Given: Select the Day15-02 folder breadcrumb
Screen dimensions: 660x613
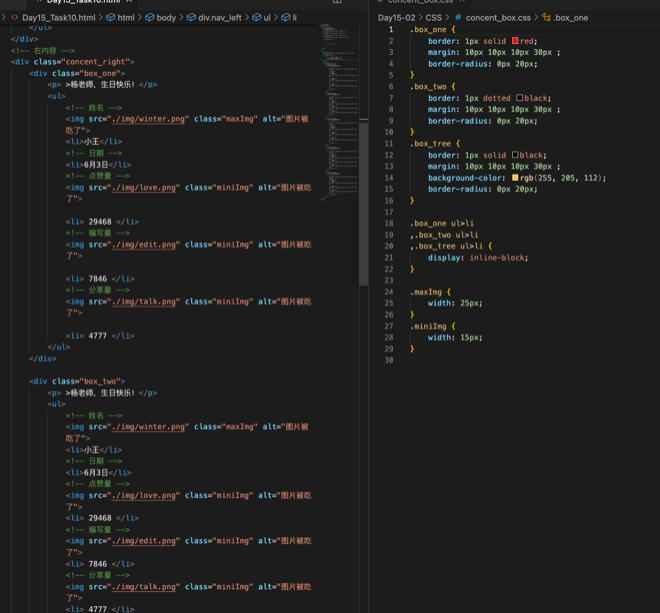Looking at the screenshot, I should [x=396, y=18].
